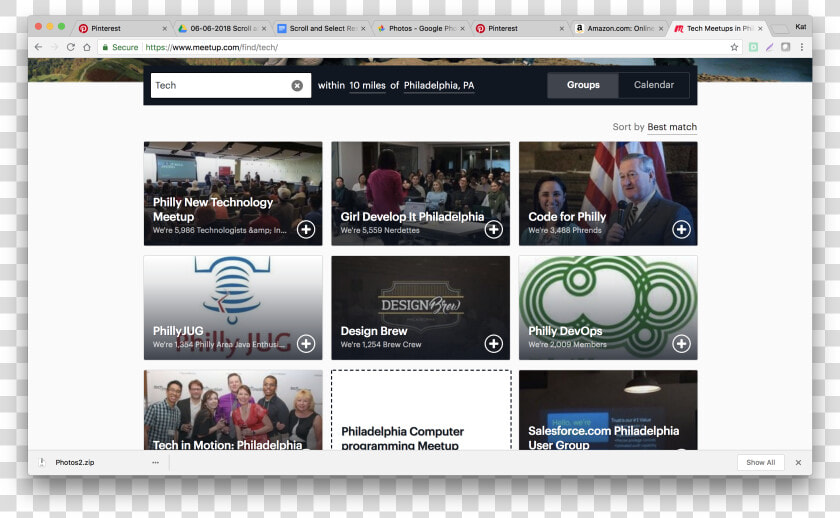Screen dimensions: 840x518
Task: Close the first Pinterest tab
Action: [x=164, y=28]
